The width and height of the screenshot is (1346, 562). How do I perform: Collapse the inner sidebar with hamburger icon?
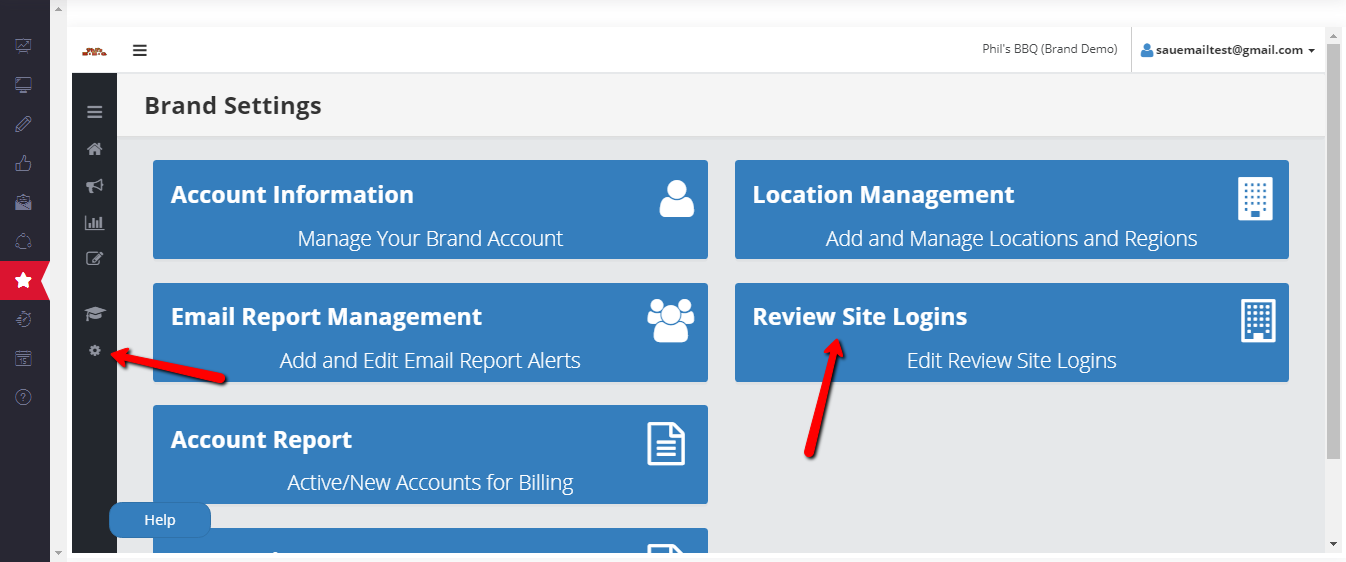point(95,112)
